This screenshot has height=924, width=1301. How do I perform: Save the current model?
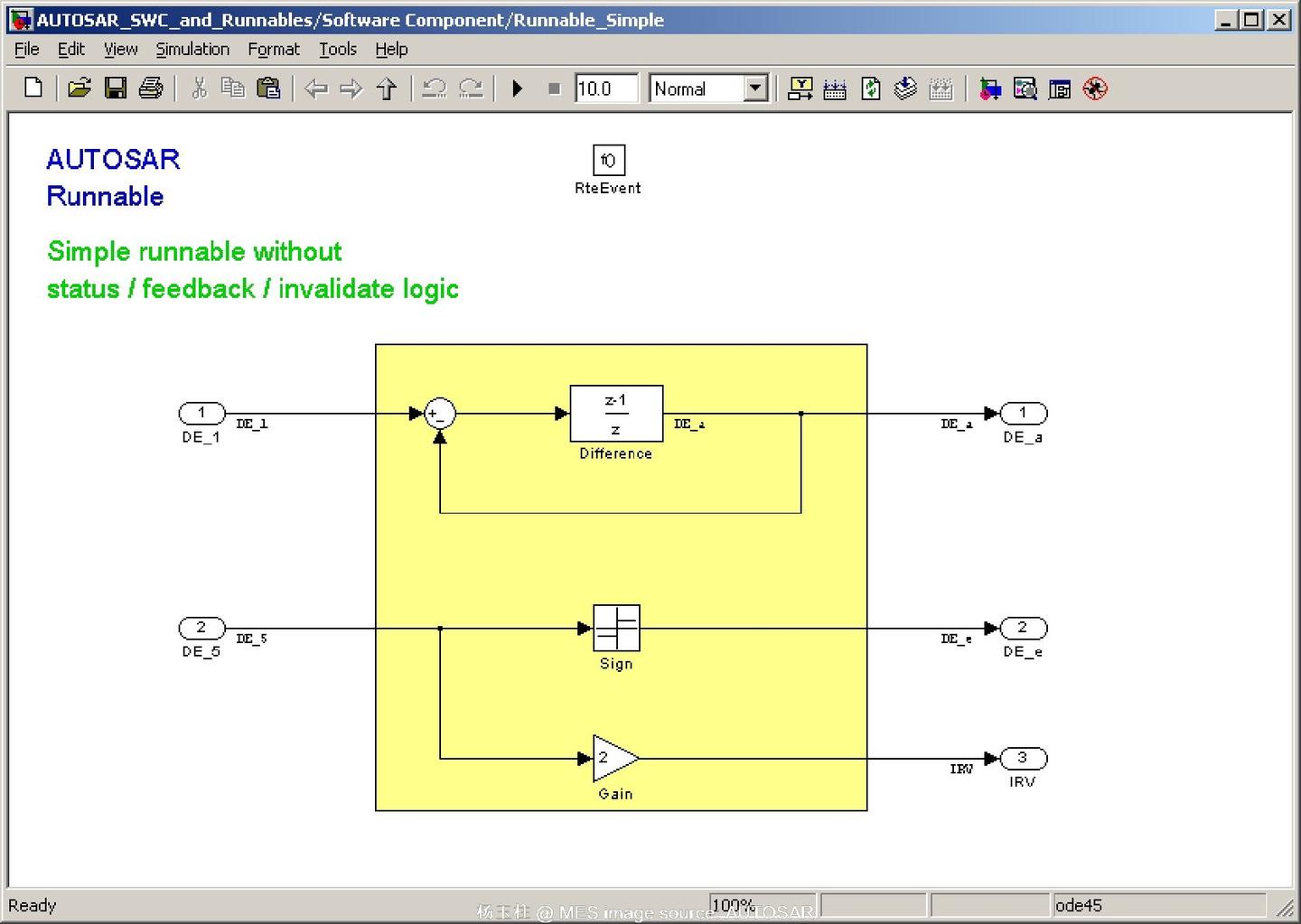pyautogui.click(x=117, y=88)
